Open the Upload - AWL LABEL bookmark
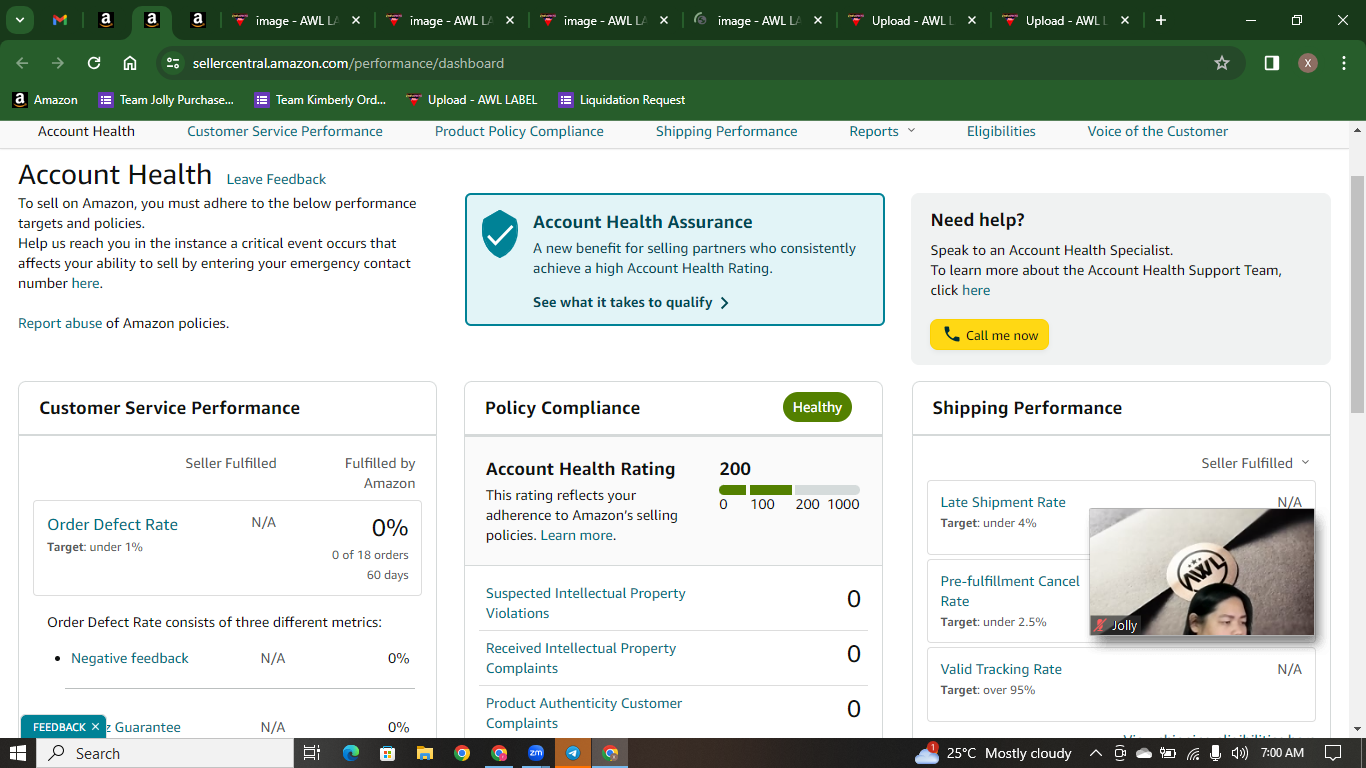This screenshot has height=768, width=1366. pos(472,100)
